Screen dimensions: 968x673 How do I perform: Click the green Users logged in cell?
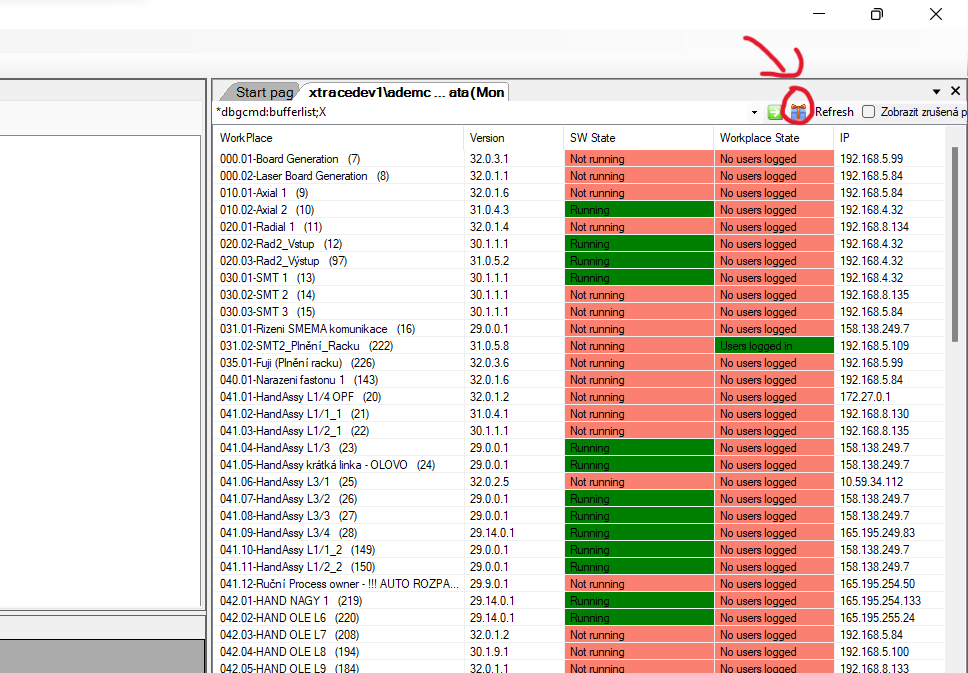(773, 346)
